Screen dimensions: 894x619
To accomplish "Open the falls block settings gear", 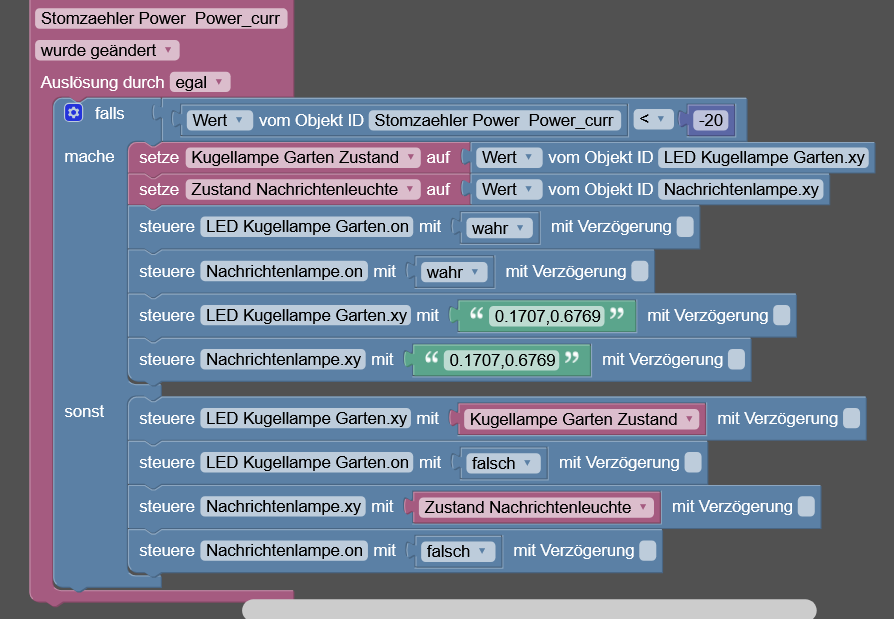I will click(x=74, y=113).
